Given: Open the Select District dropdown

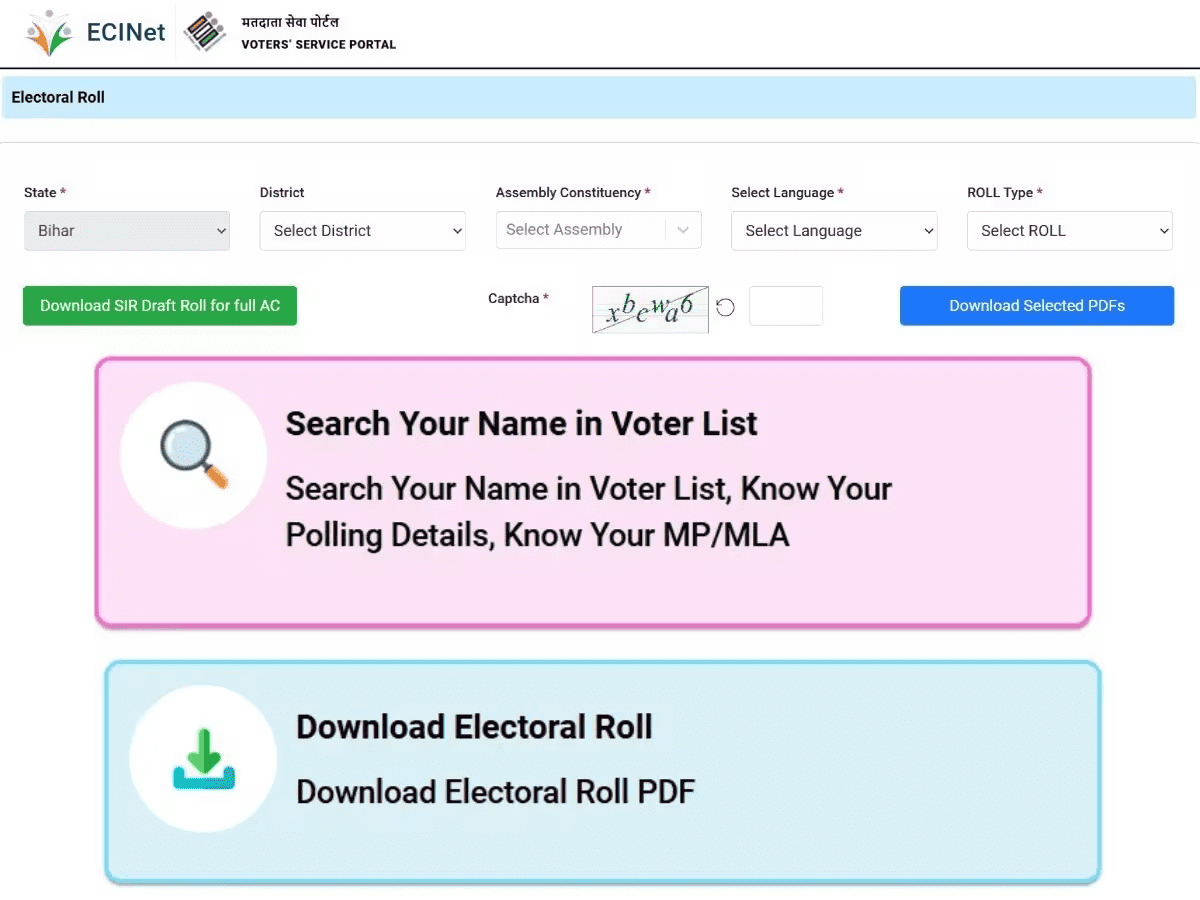Looking at the screenshot, I should point(362,231).
